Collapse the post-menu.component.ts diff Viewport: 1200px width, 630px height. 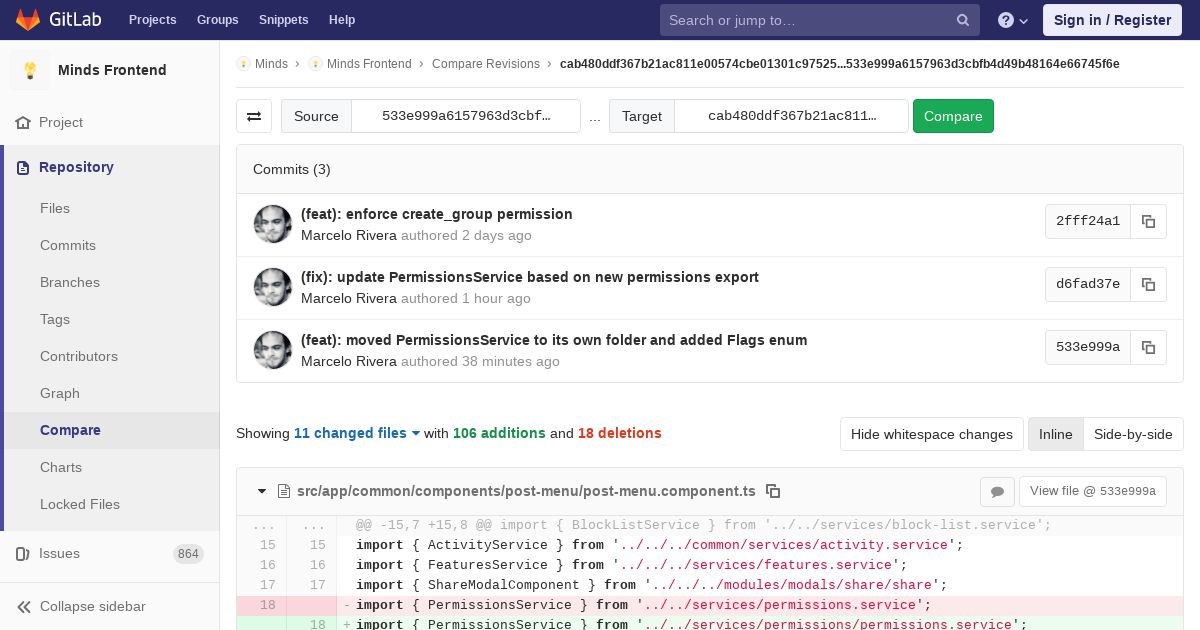(x=262, y=491)
